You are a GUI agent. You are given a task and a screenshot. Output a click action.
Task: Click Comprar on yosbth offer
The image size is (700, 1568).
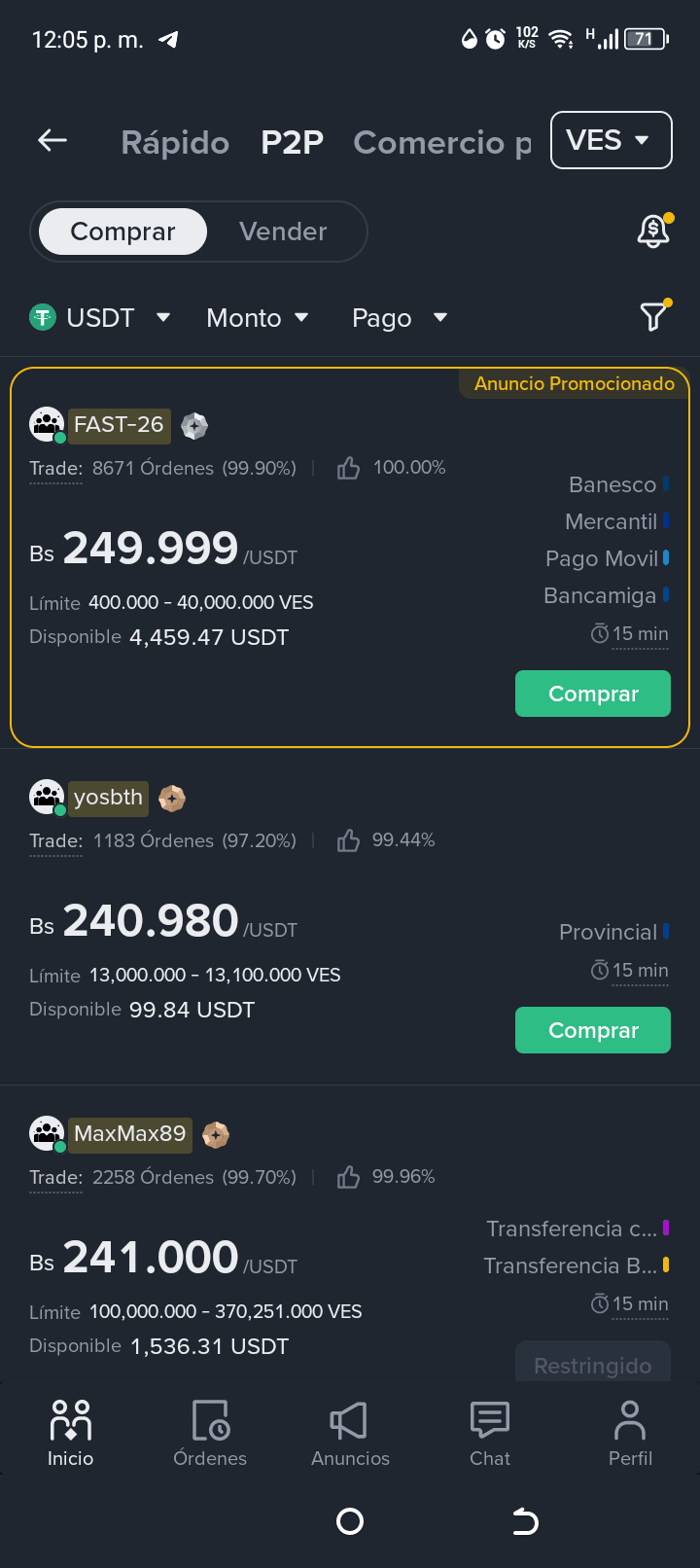(x=593, y=1030)
